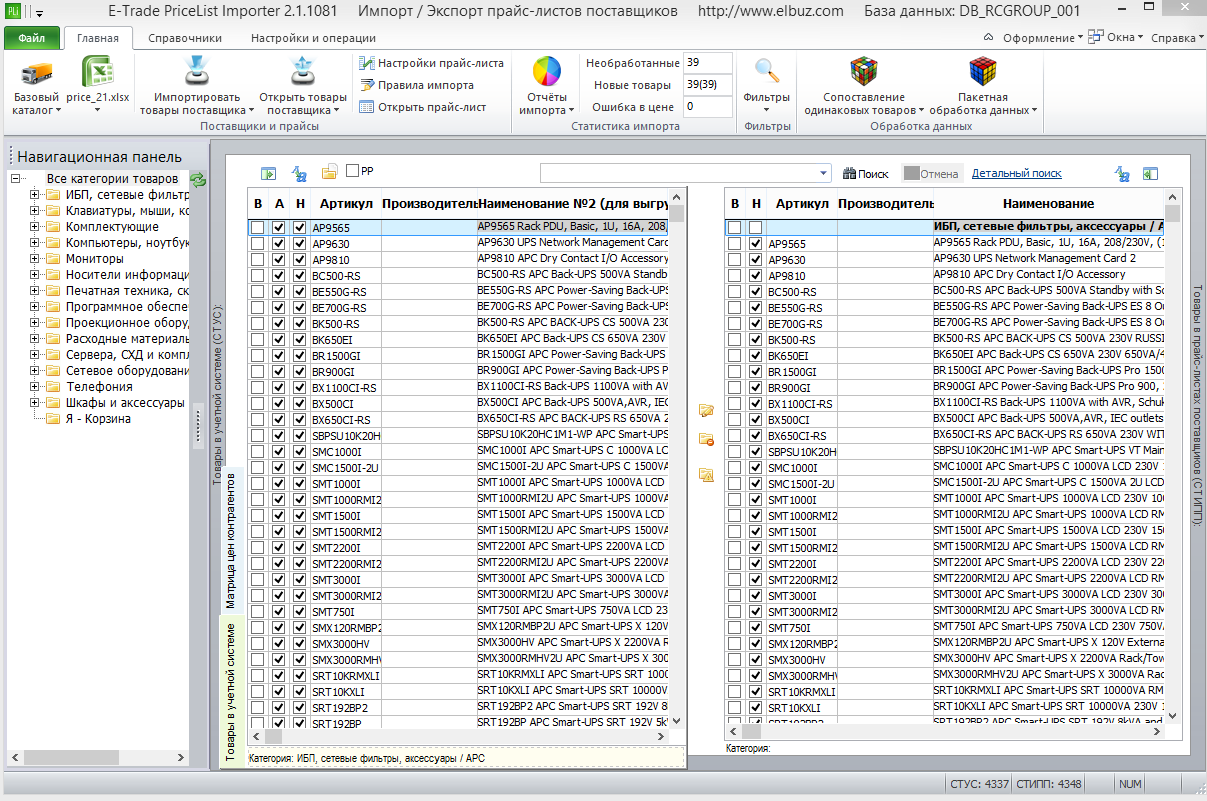Click Открыть товары поставщика icon
1207x801 pixels.
pyautogui.click(x=302, y=73)
